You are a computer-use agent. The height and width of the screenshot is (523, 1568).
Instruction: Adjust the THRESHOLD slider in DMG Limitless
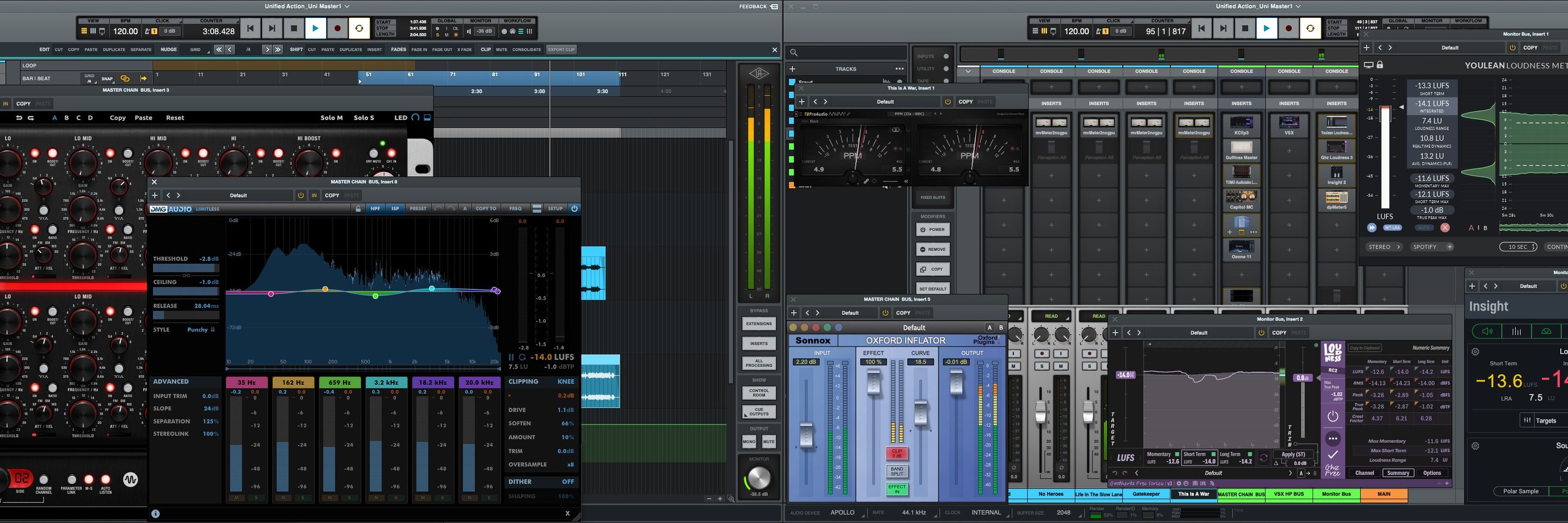[x=186, y=268]
